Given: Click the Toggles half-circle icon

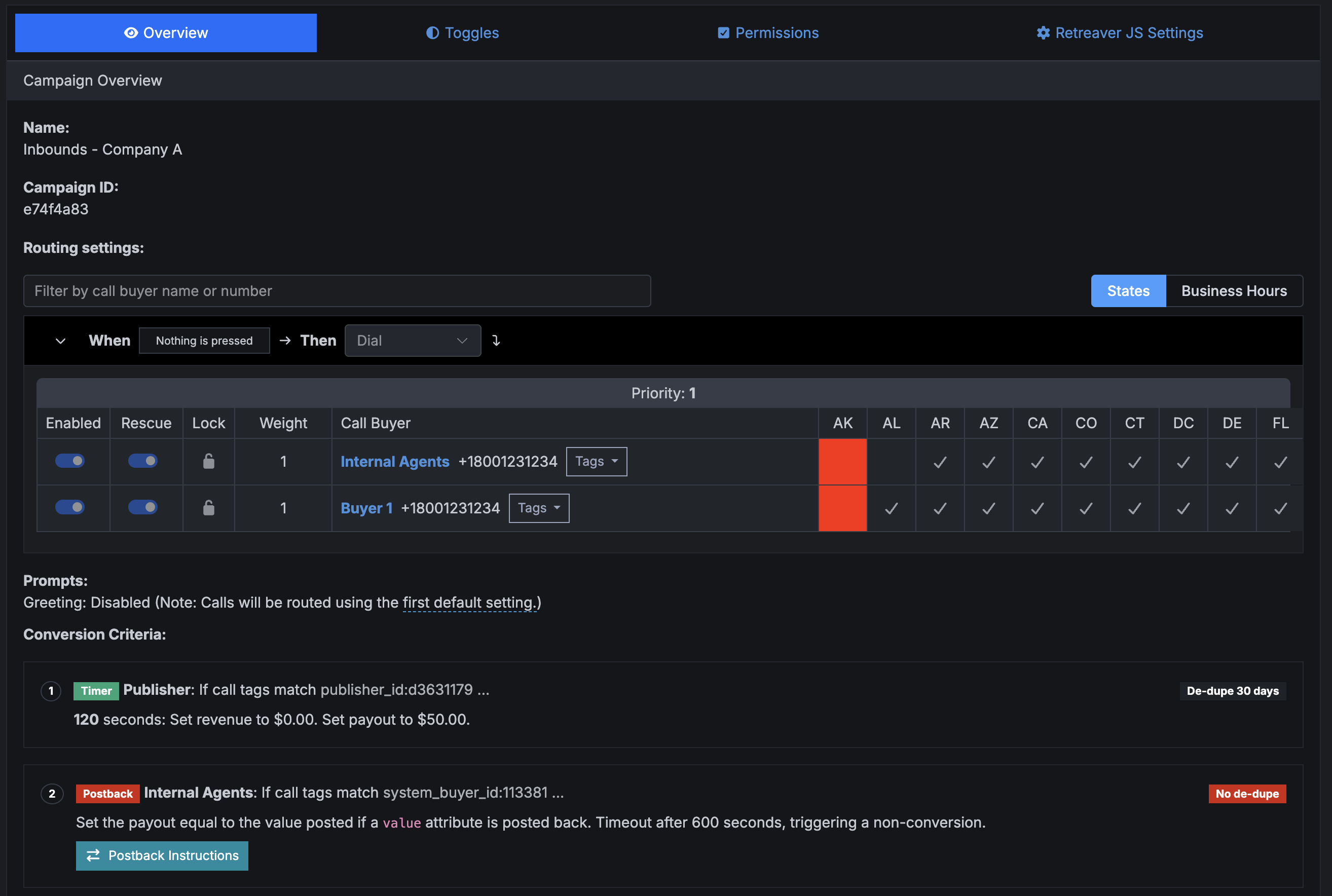Looking at the screenshot, I should [x=432, y=32].
